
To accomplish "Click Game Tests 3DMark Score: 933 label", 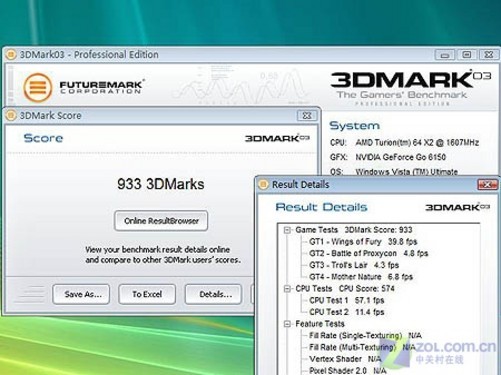I will coord(354,230).
